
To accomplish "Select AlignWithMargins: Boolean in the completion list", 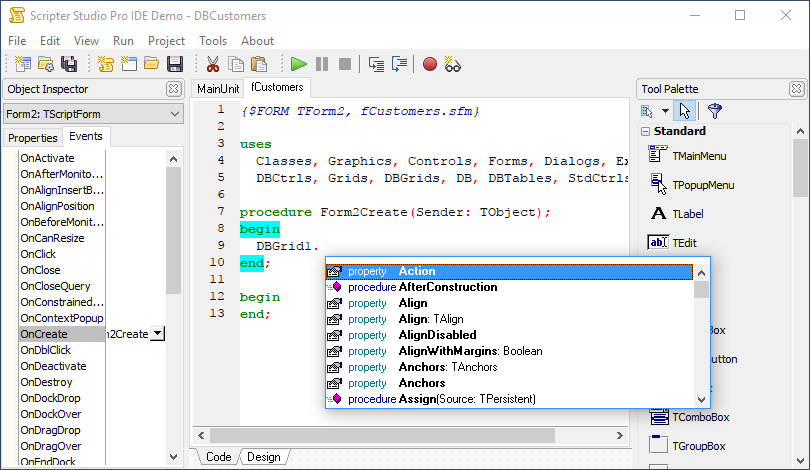I will click(470, 351).
